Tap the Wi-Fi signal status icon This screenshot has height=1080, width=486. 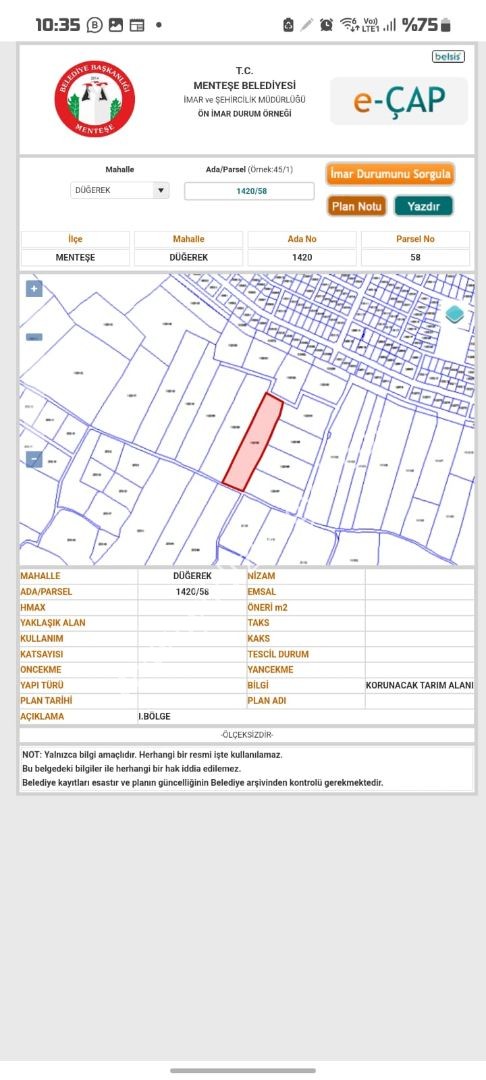[x=348, y=25]
